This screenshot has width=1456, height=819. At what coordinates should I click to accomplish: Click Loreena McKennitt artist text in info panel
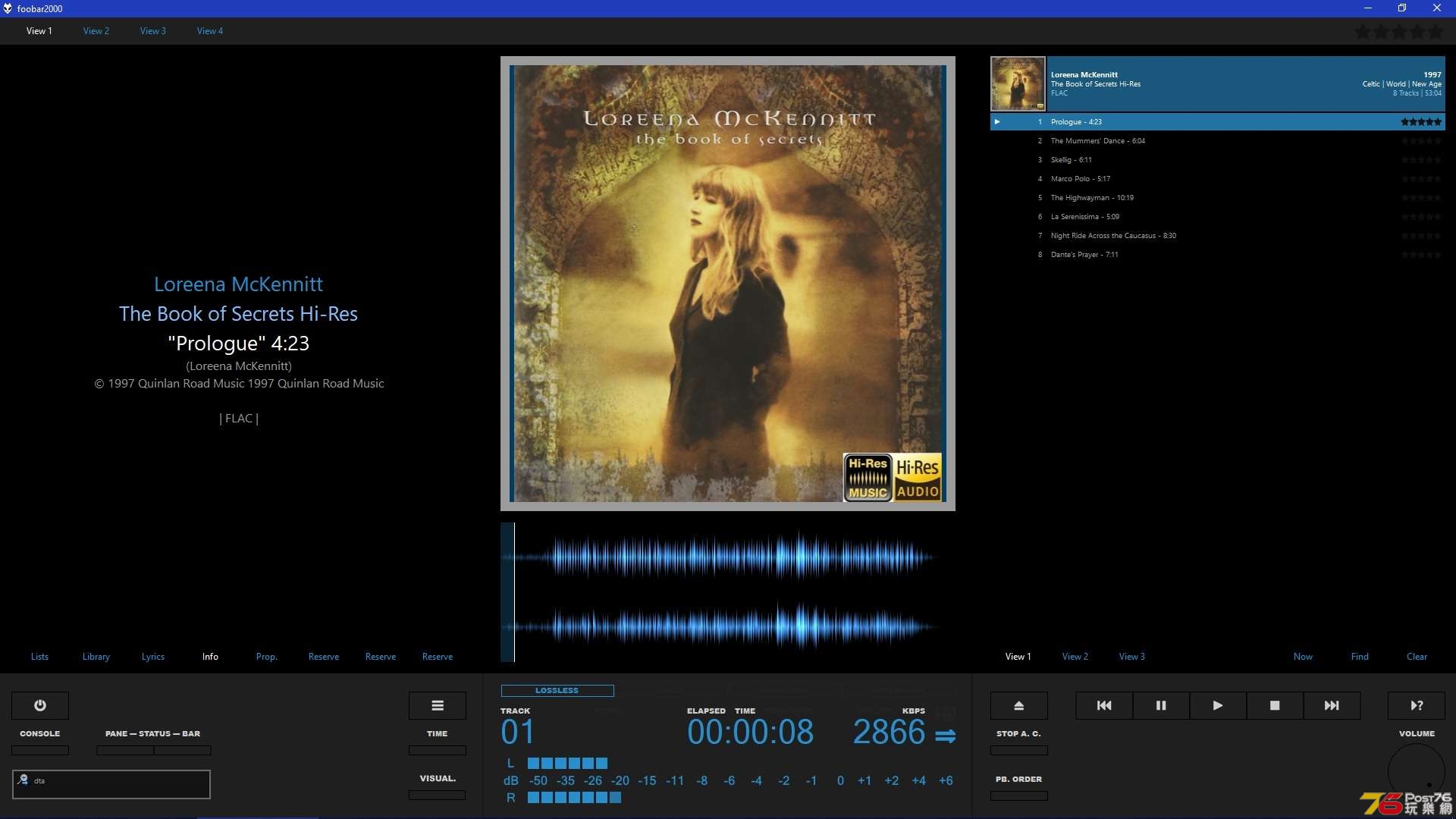[238, 284]
